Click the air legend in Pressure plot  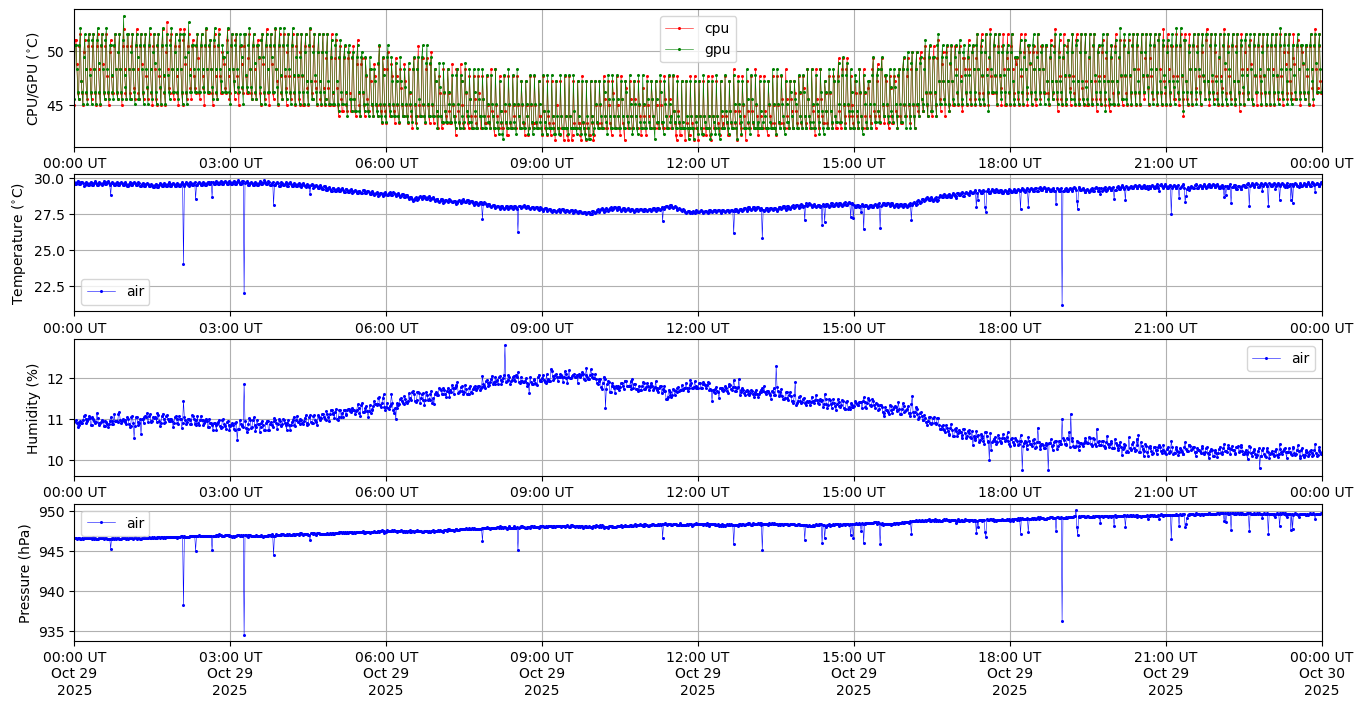115,523
